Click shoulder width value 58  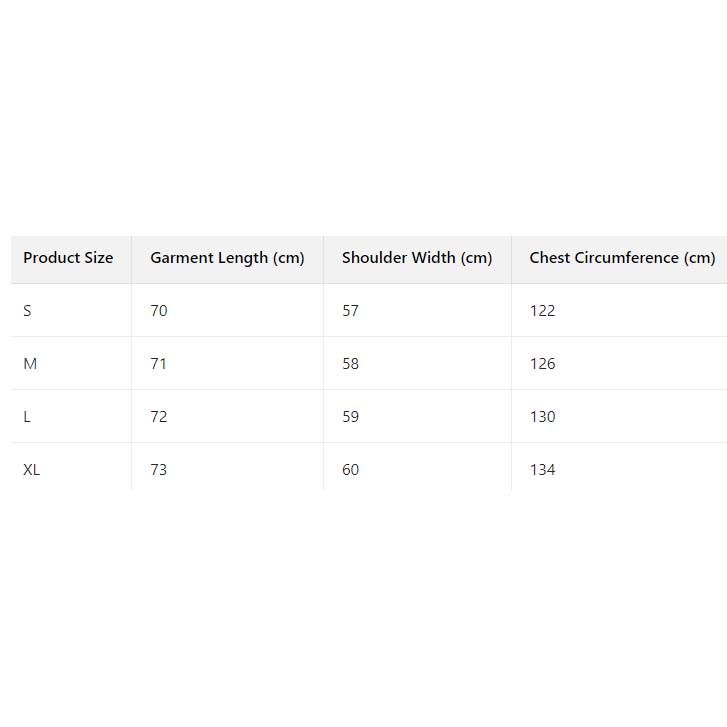350,364
